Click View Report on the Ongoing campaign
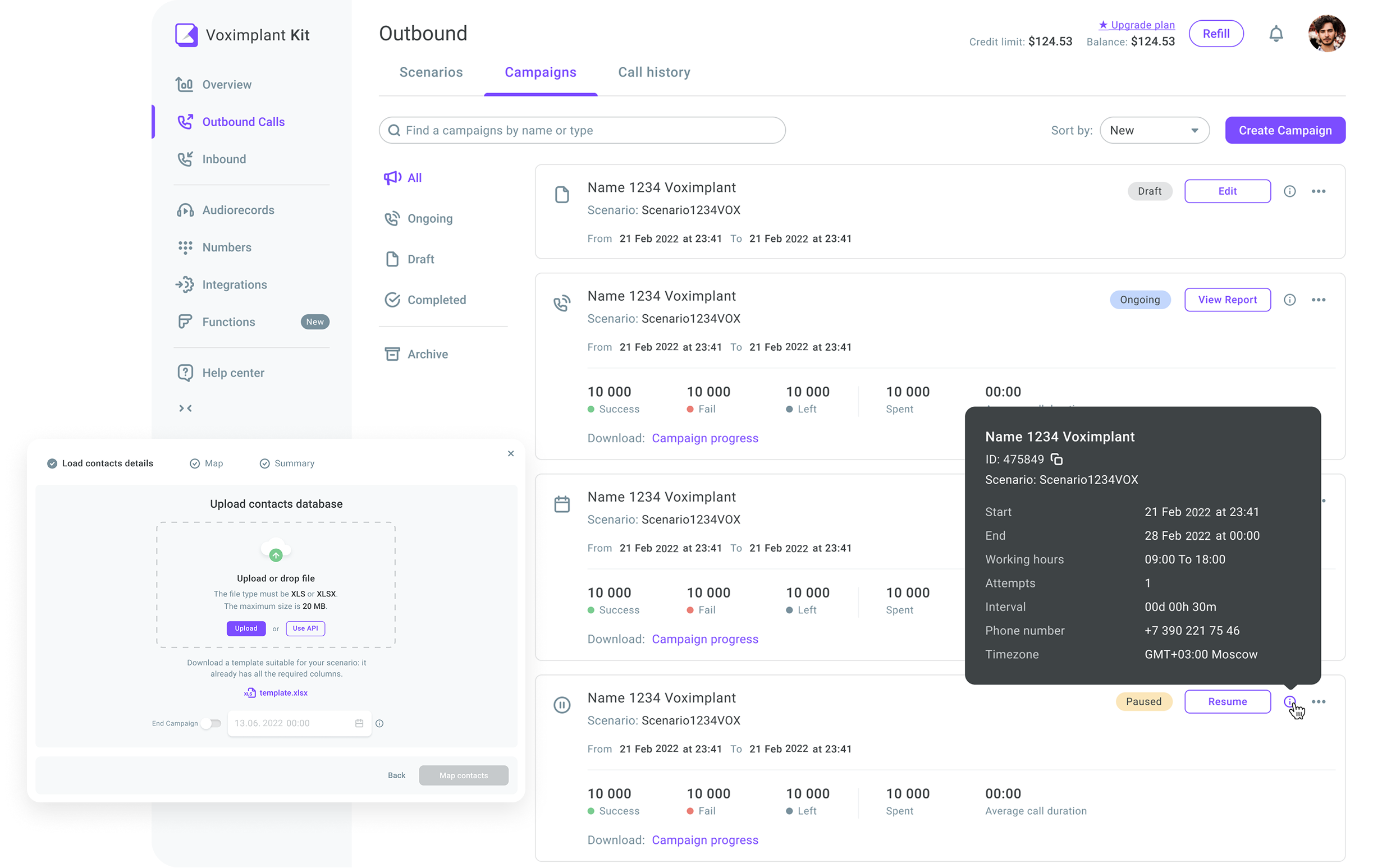 tap(1227, 300)
